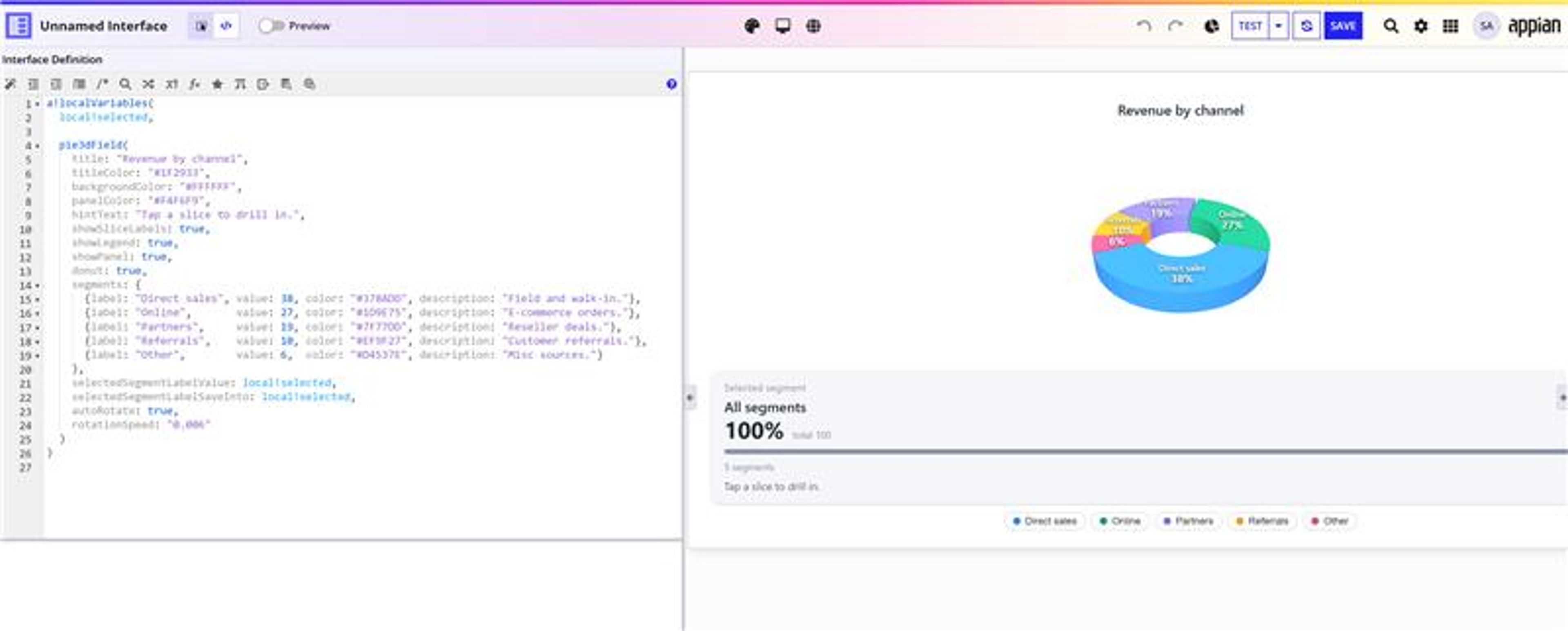Click the function fx toolbar icon
Viewport: 1568px width, 631px height.
194,84
